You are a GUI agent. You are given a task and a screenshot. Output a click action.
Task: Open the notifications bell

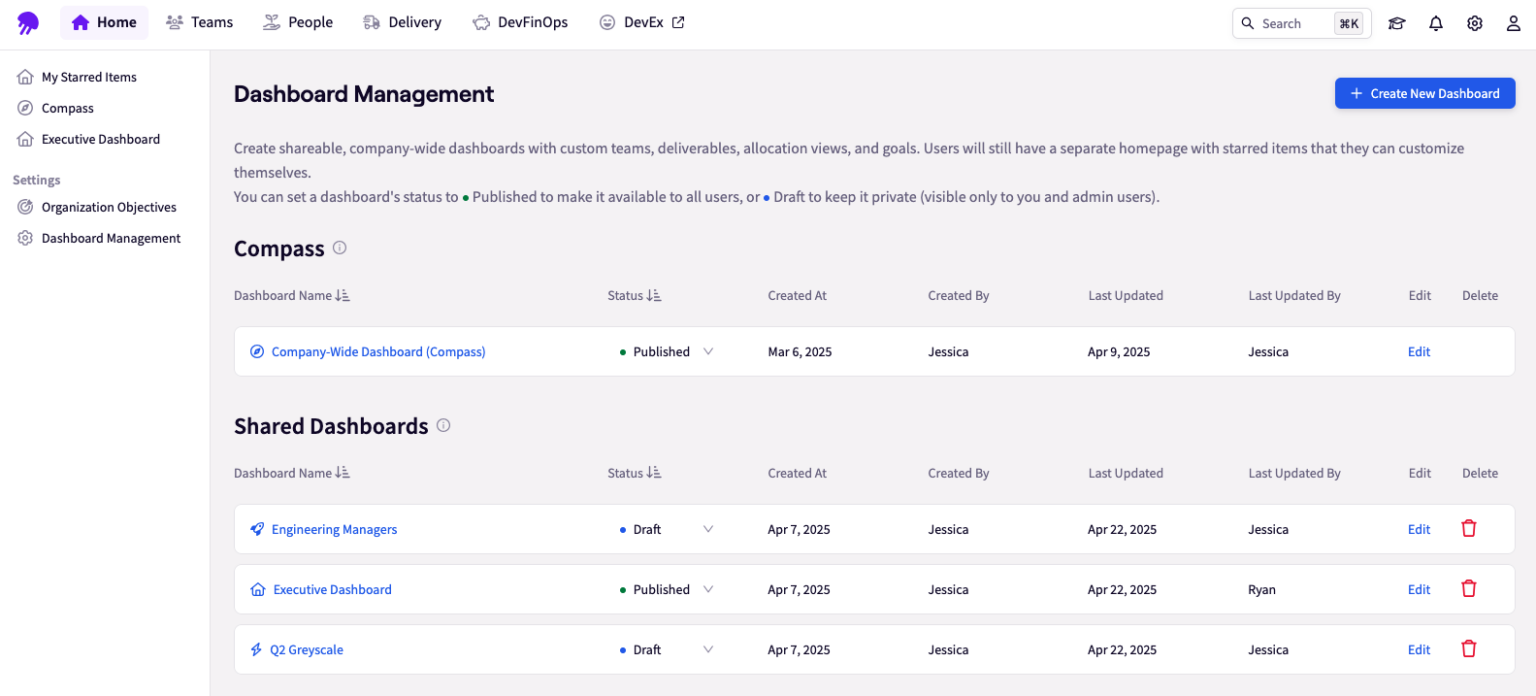coord(1436,22)
